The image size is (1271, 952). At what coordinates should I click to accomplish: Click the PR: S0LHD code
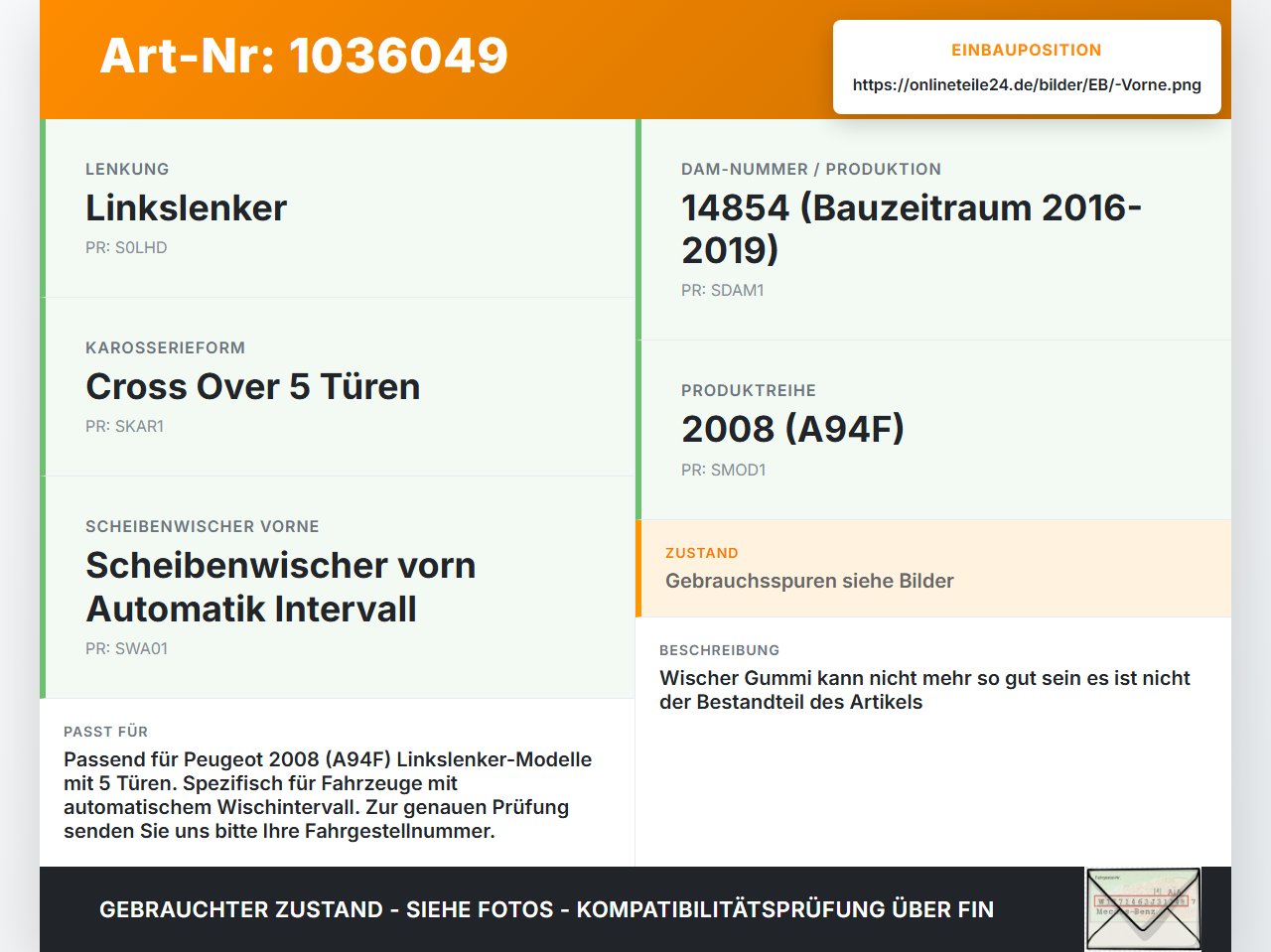point(126,247)
